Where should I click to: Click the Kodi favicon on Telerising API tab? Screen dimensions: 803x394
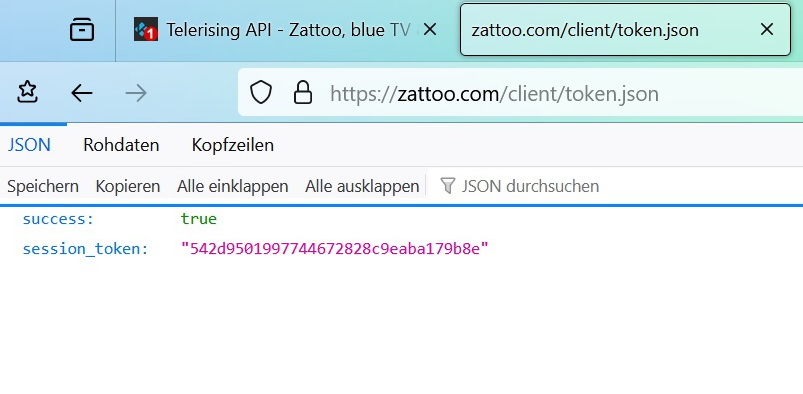coord(145,30)
